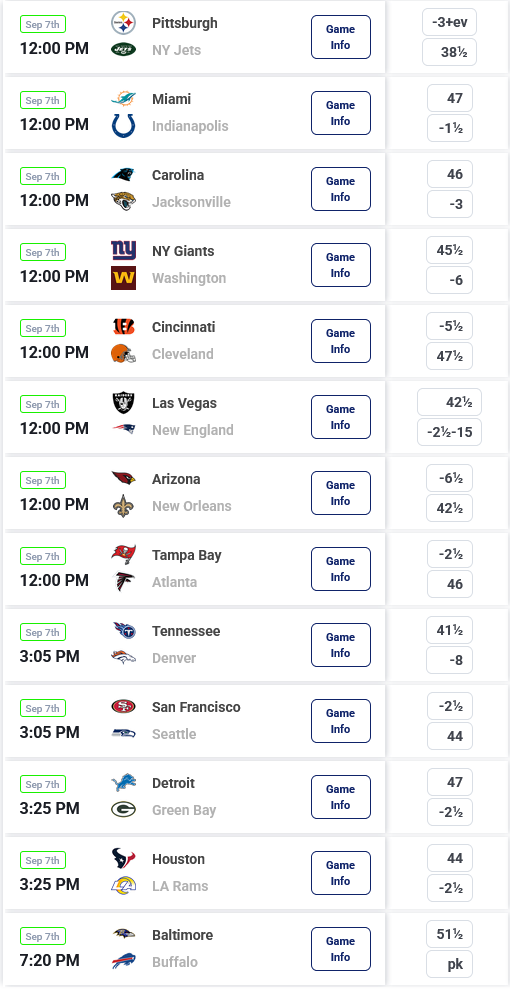Click the Washington Commanders logo
This screenshot has height=989, width=510.
(124, 278)
